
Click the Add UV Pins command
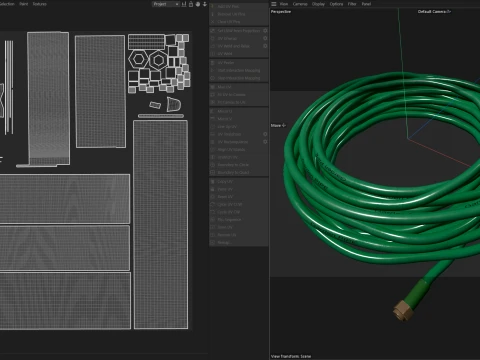(239, 6)
